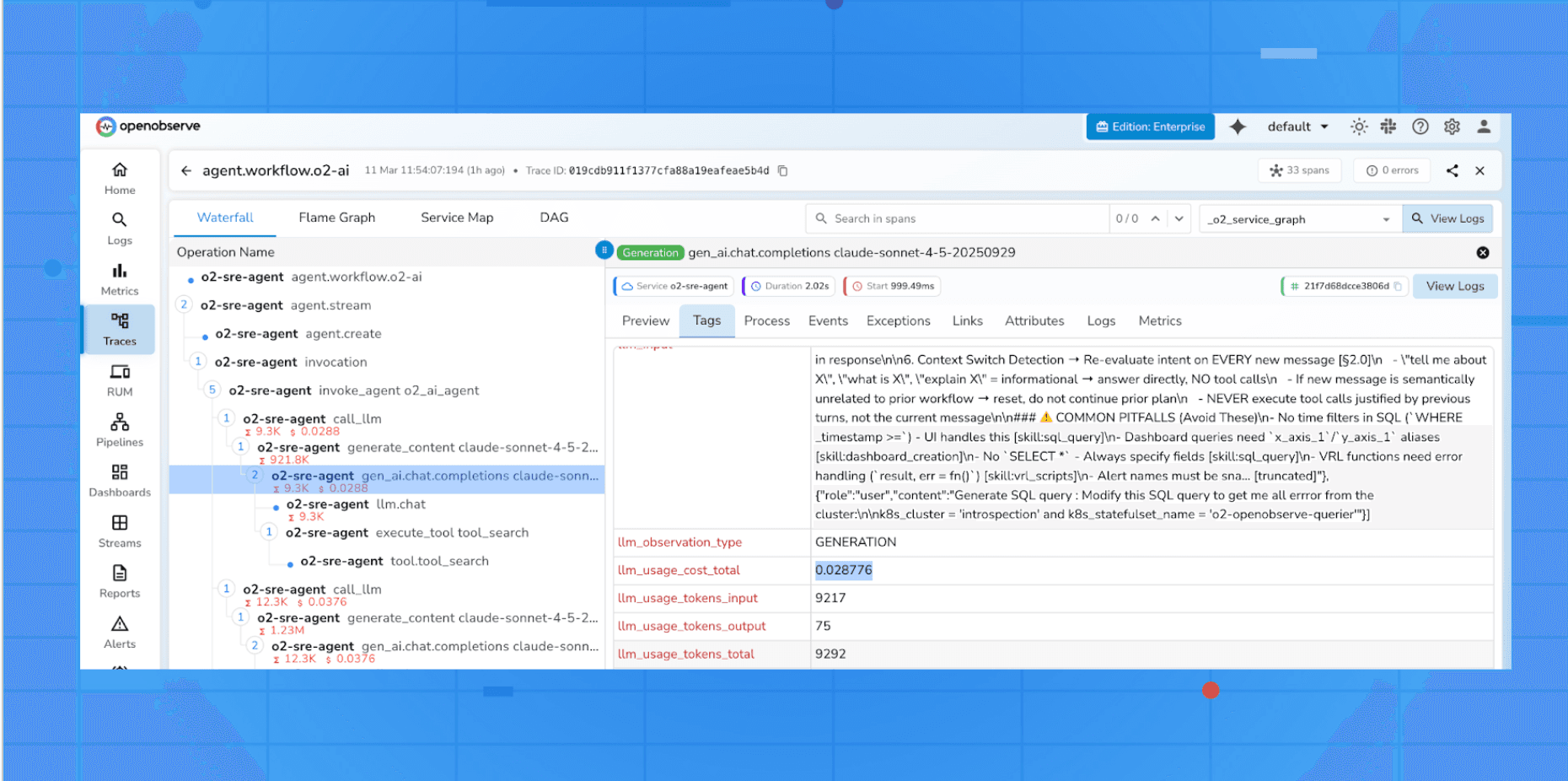This screenshot has width=1568, height=781.
Task: Toggle light/dark theme mode
Action: 1358,126
